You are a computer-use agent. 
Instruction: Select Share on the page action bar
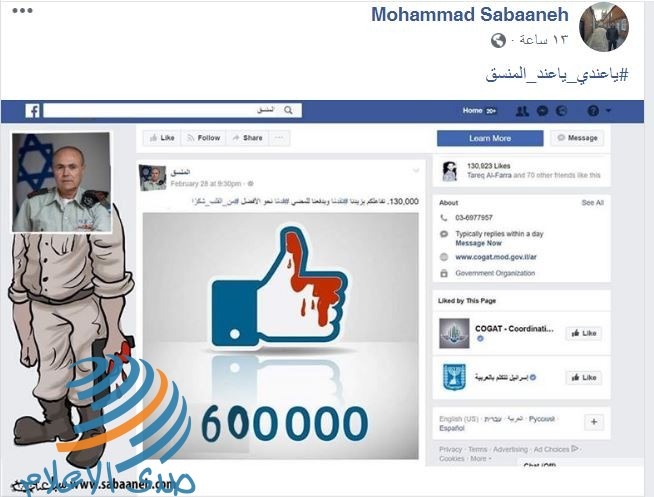[x=248, y=138]
